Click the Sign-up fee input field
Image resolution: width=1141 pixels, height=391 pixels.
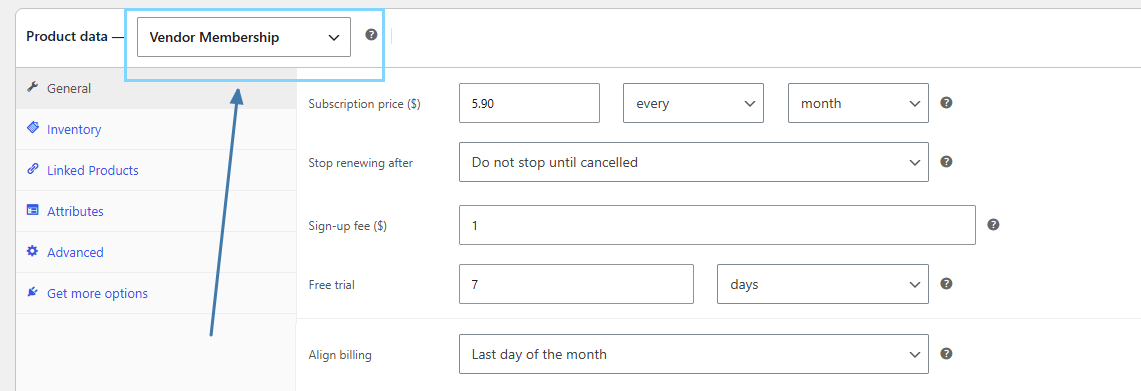(x=717, y=225)
